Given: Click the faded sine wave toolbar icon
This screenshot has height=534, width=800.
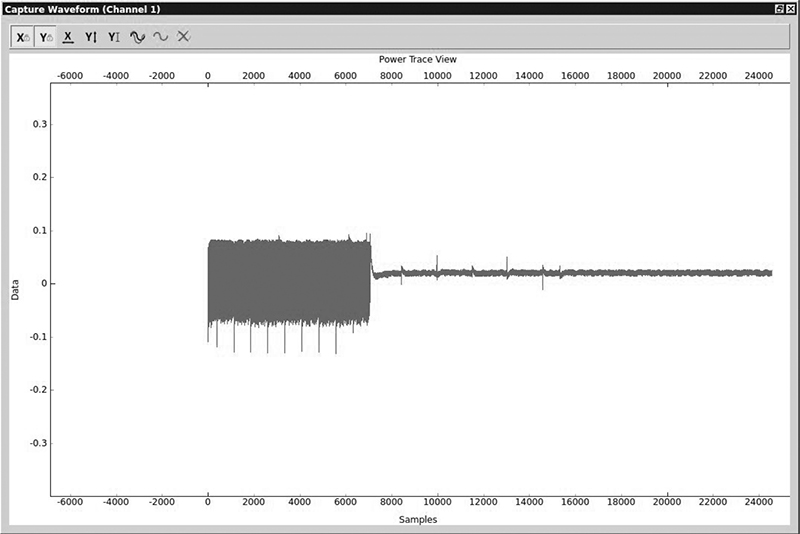Looking at the screenshot, I should click(160, 37).
